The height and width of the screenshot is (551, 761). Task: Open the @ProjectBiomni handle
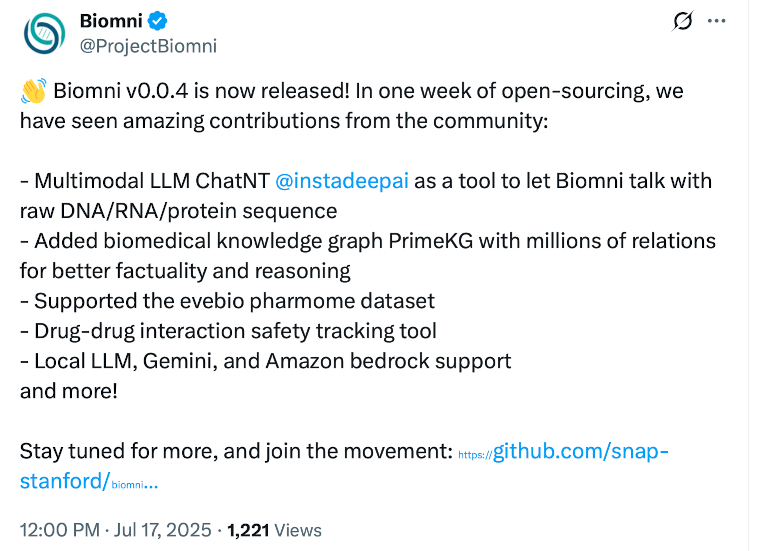pyautogui.click(x=147, y=46)
